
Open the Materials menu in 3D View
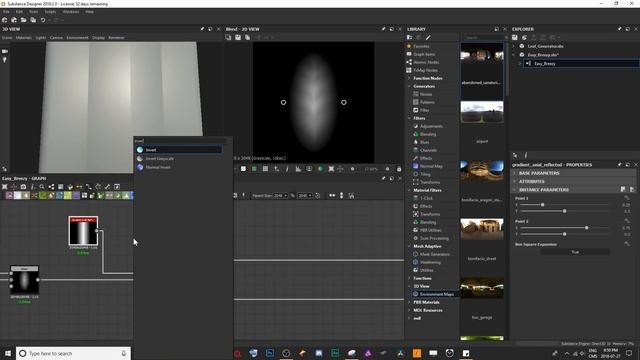coord(24,38)
